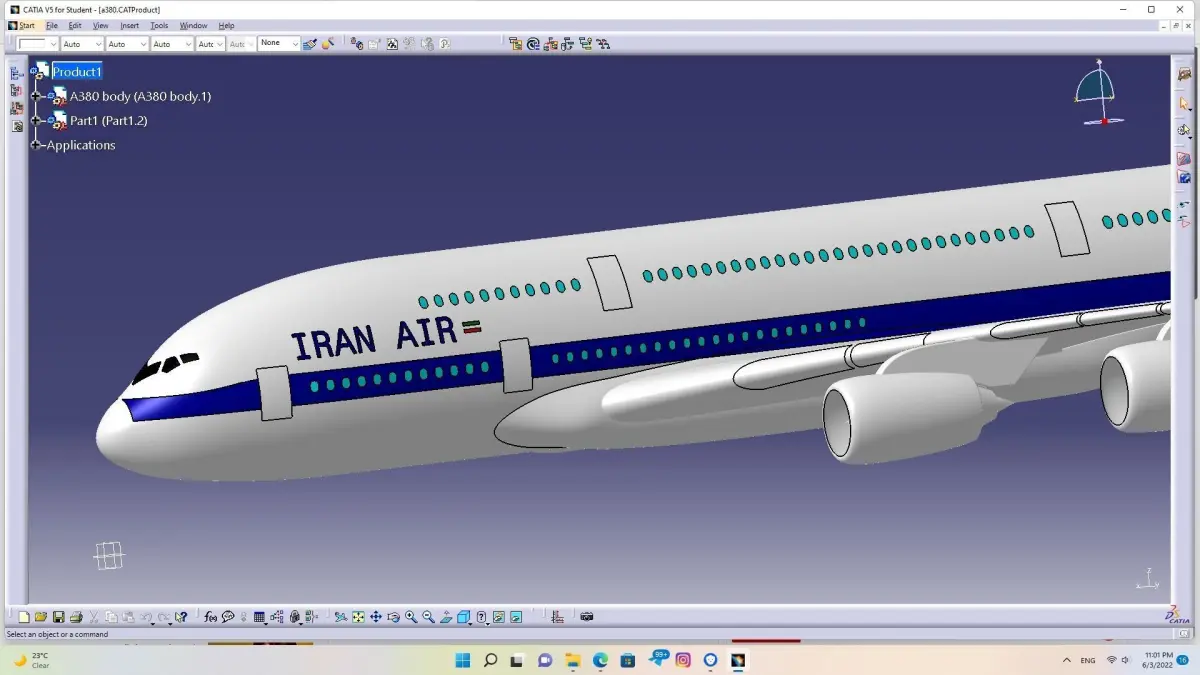This screenshot has width=1200, height=675.
Task: Open the Microsoft Store taskbar icon
Action: (x=628, y=660)
